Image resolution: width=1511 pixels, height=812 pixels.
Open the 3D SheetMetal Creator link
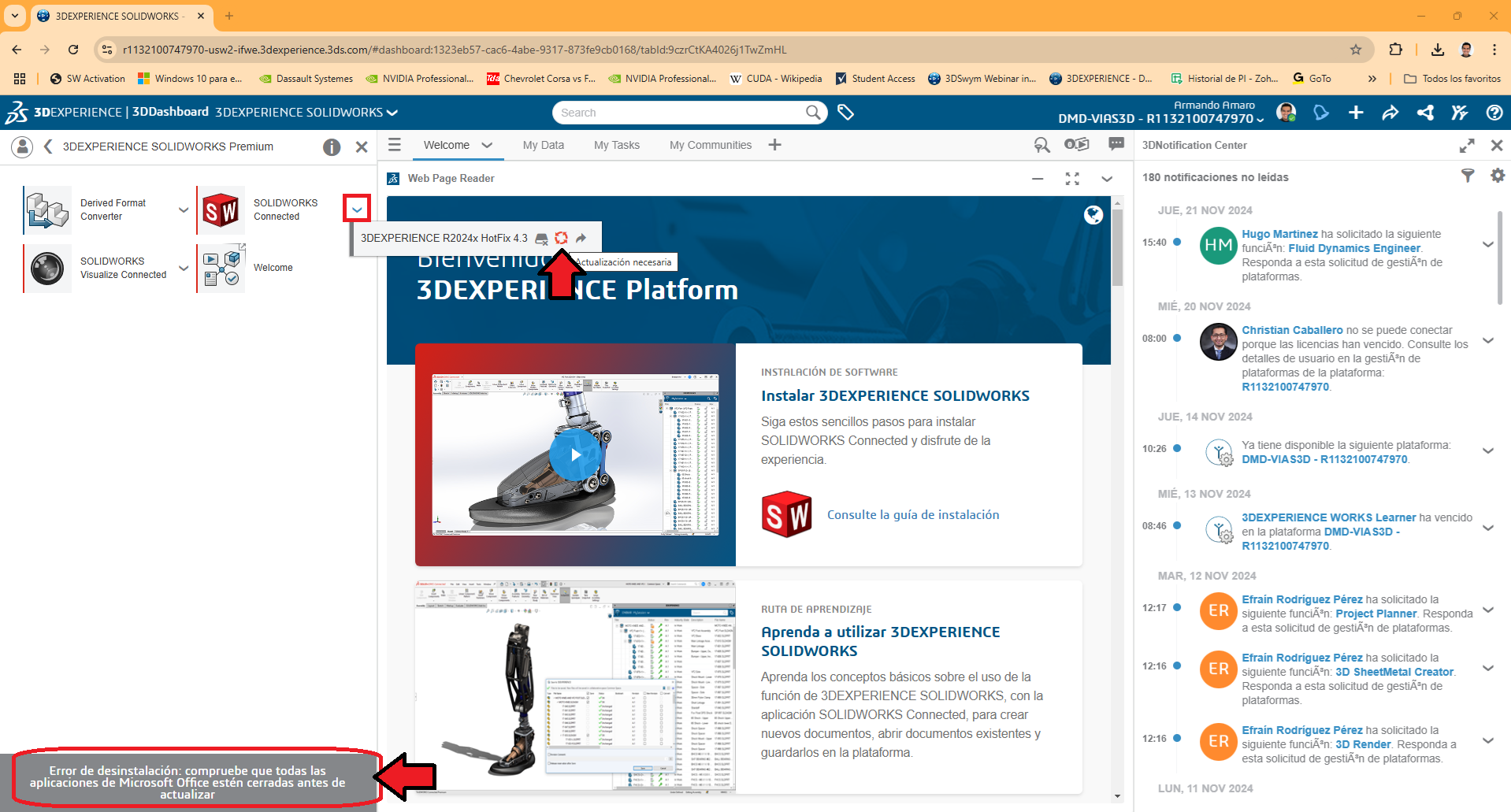point(1394,672)
